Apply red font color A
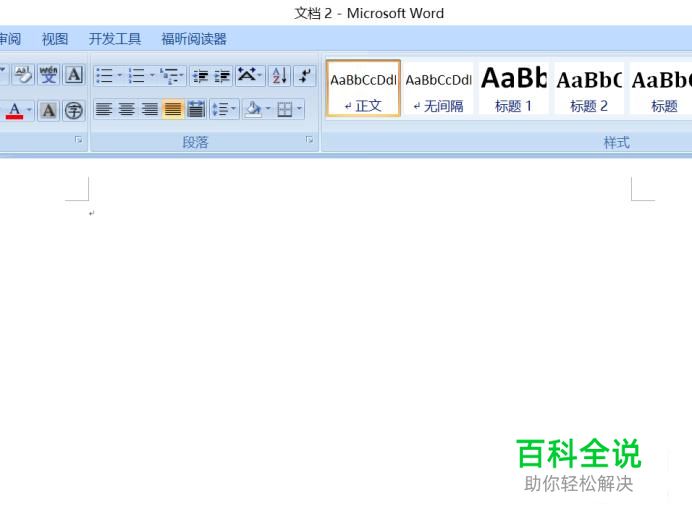This screenshot has width=692, height=528. [15, 110]
